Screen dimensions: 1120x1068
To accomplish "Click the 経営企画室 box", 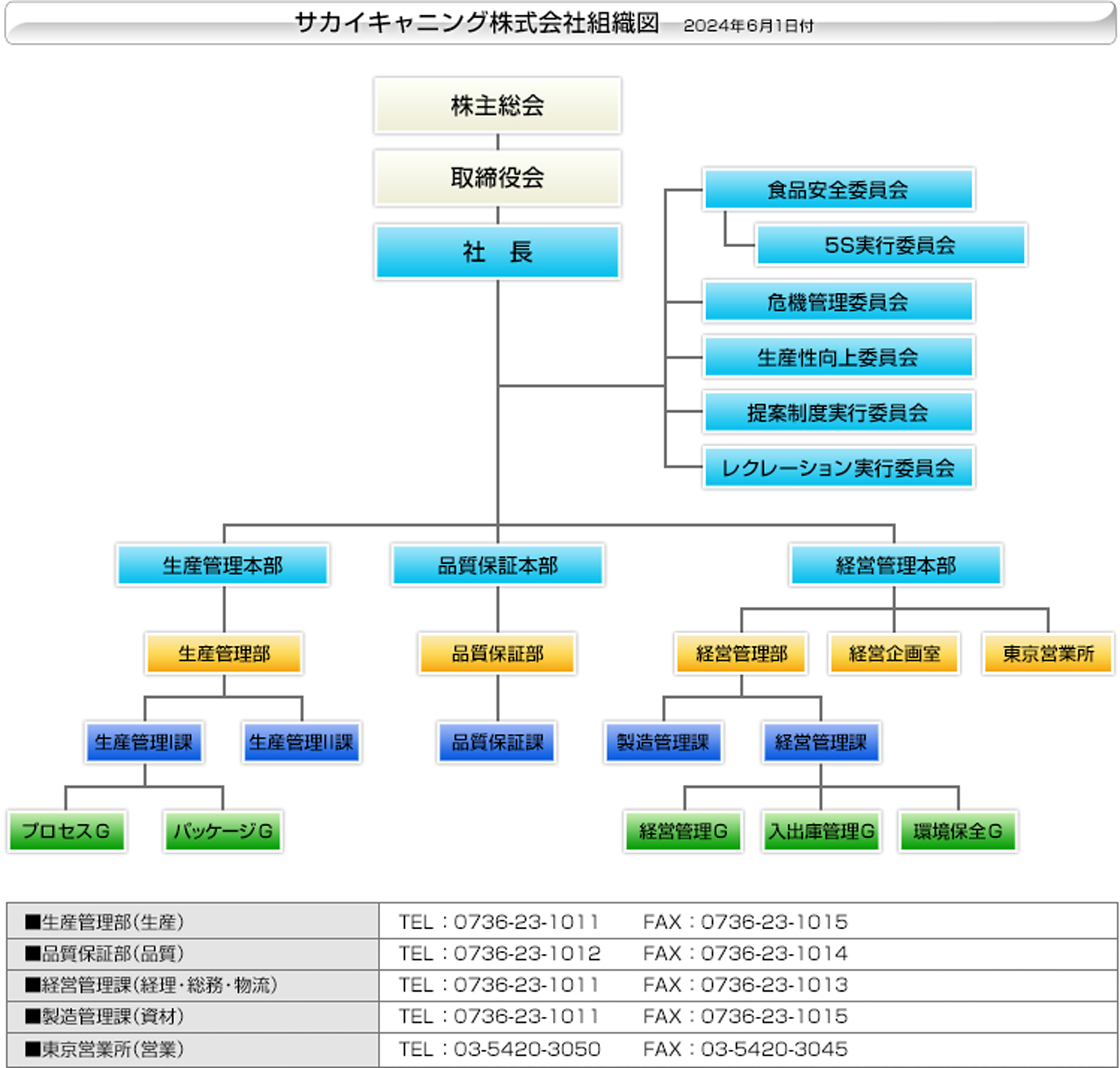I will [x=894, y=654].
